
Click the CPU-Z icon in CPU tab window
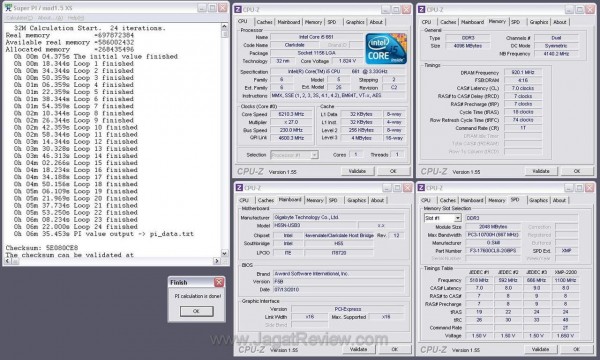click(x=238, y=10)
